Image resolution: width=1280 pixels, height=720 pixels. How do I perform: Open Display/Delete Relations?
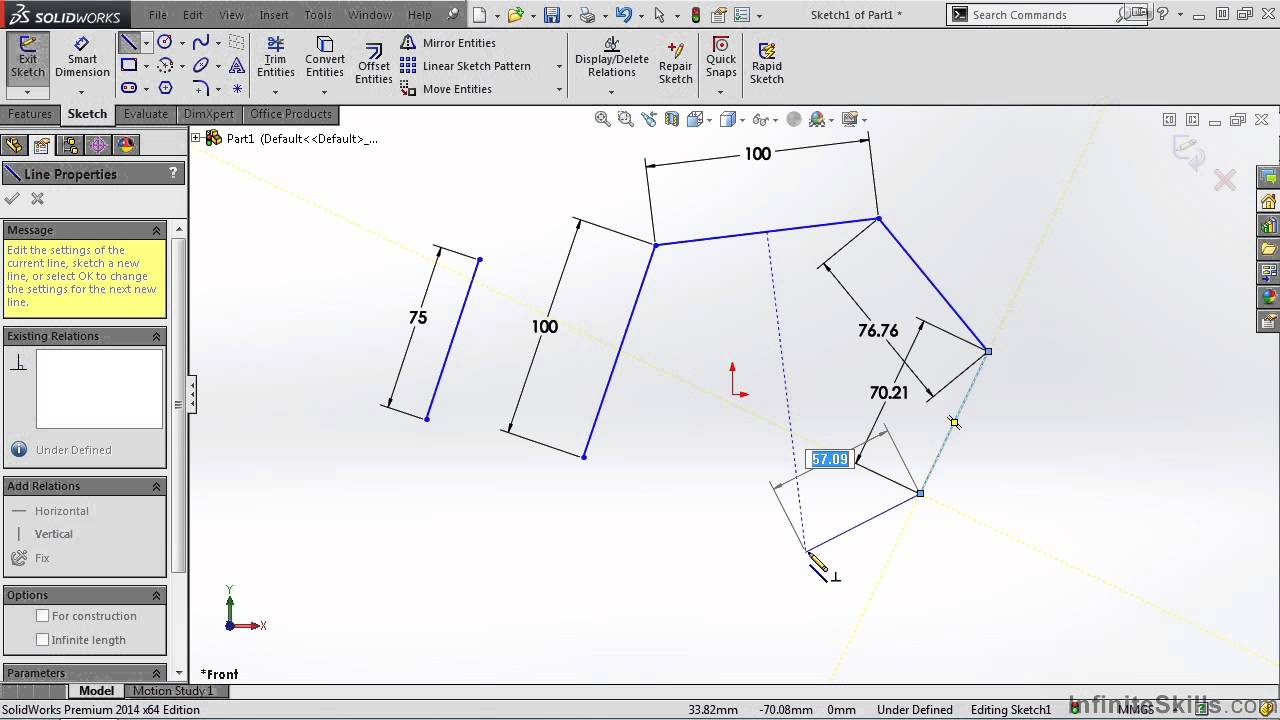coord(611,57)
